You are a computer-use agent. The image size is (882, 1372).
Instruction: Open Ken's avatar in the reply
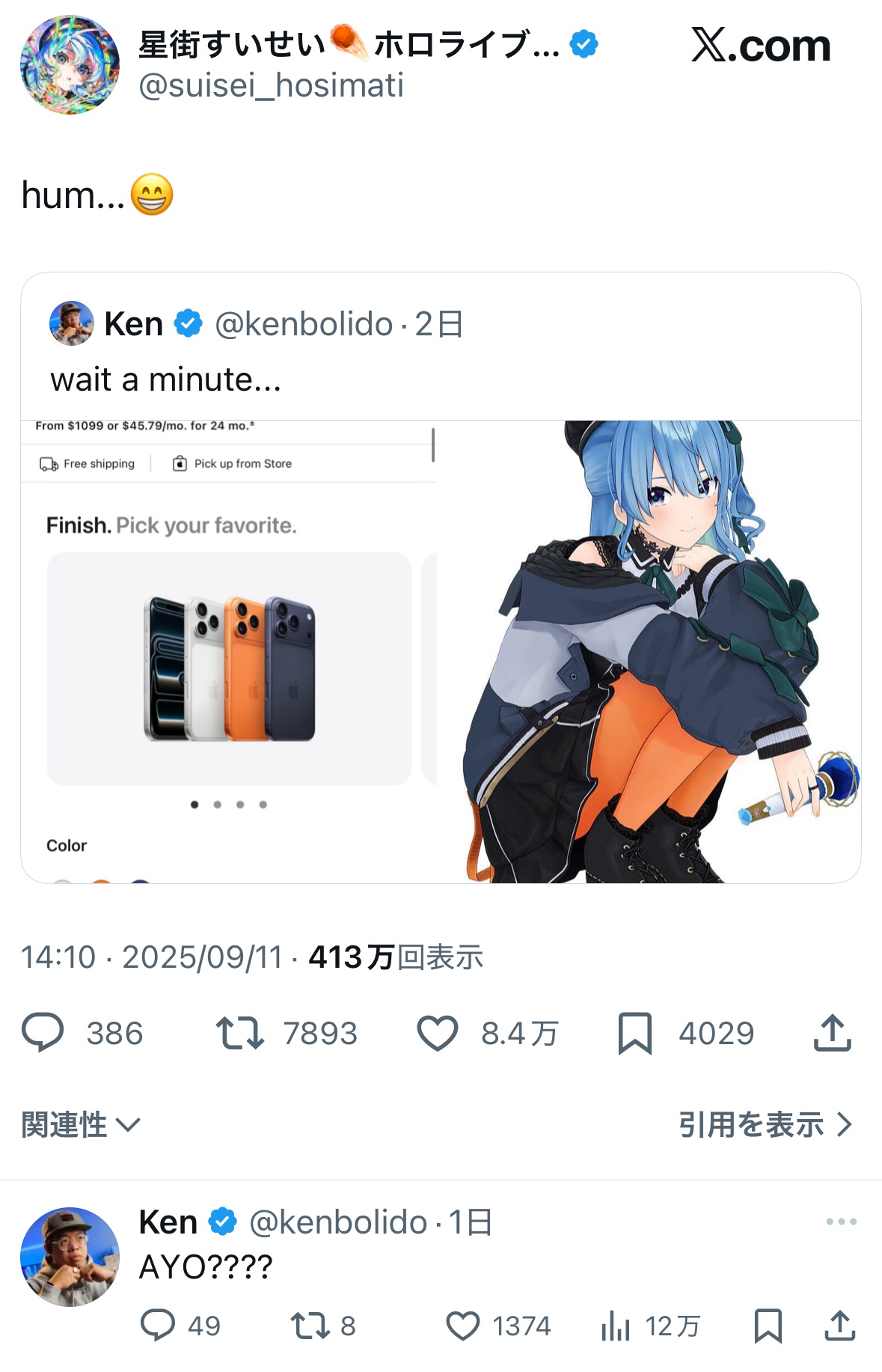click(x=70, y=1256)
